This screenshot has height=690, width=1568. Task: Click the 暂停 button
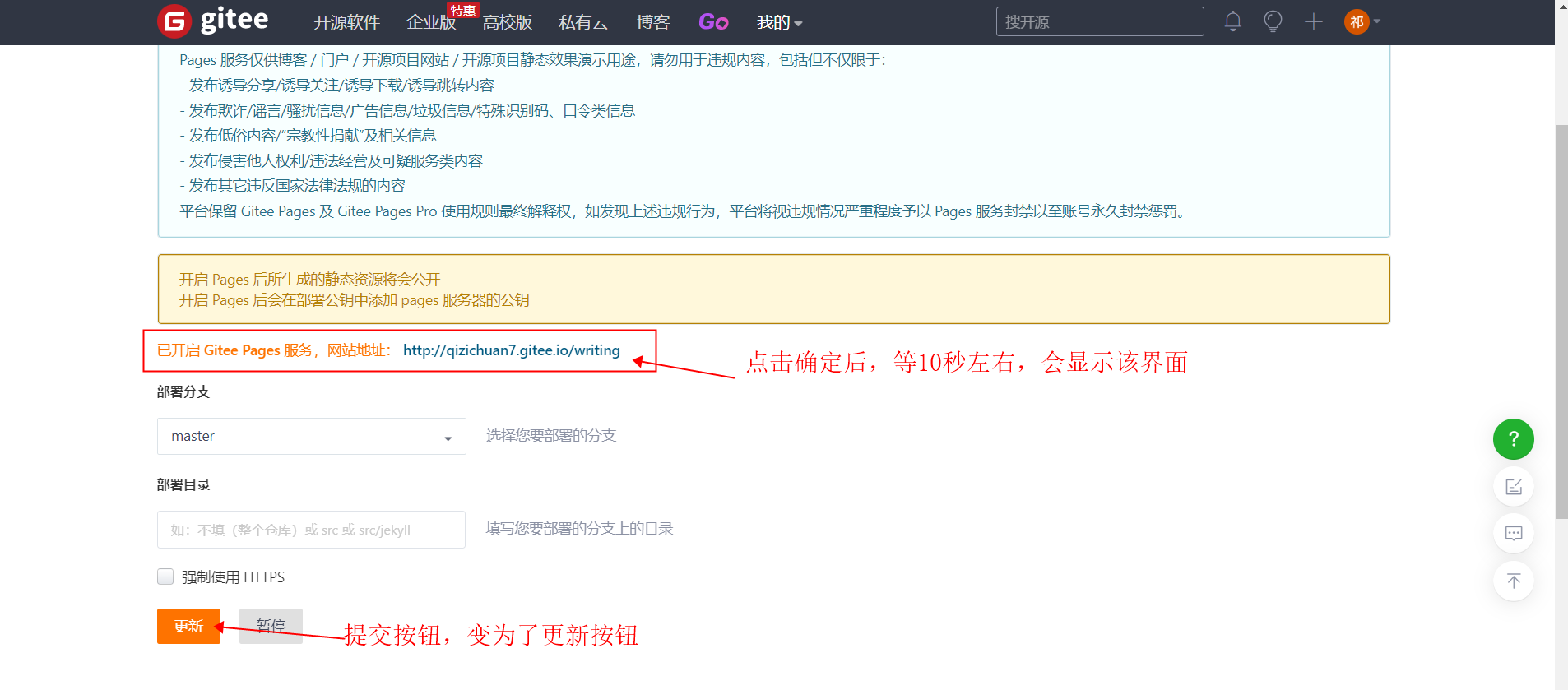(x=271, y=626)
